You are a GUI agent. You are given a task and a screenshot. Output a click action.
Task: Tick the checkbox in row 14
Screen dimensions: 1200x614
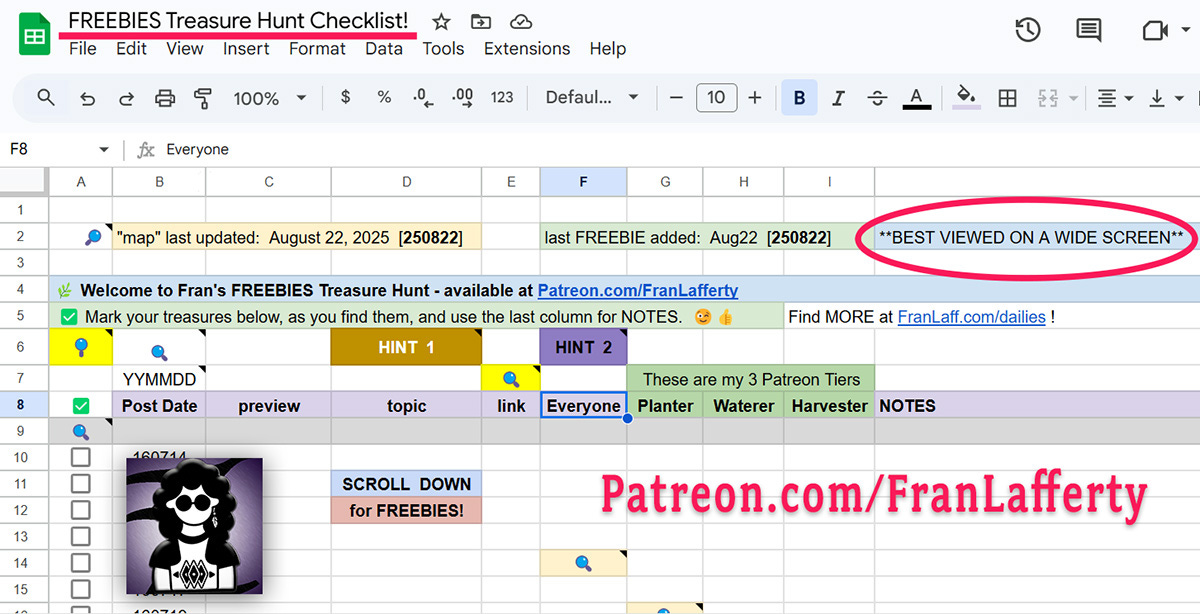[x=81, y=563]
